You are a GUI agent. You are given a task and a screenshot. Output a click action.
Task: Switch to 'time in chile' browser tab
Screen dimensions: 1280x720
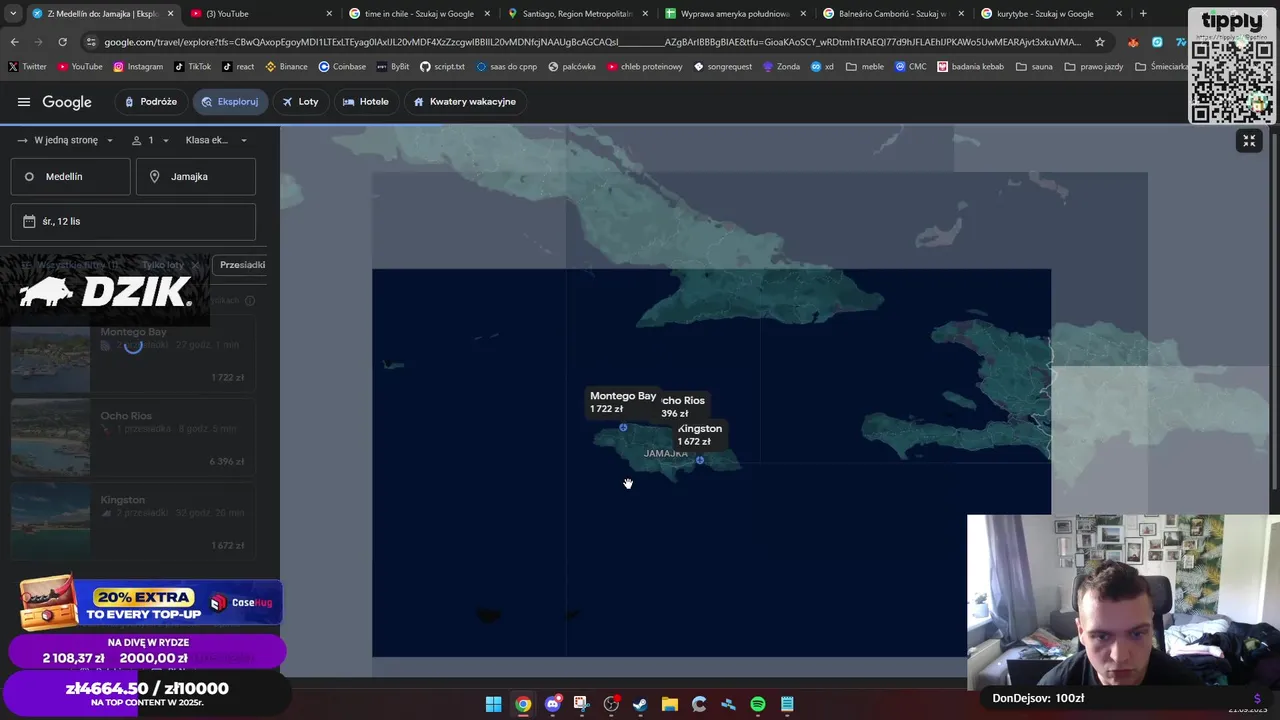[x=419, y=14]
